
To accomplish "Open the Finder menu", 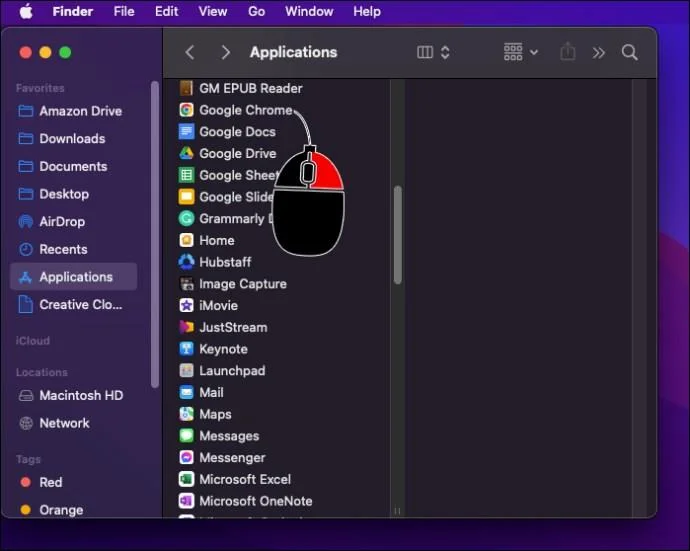I will click(73, 11).
